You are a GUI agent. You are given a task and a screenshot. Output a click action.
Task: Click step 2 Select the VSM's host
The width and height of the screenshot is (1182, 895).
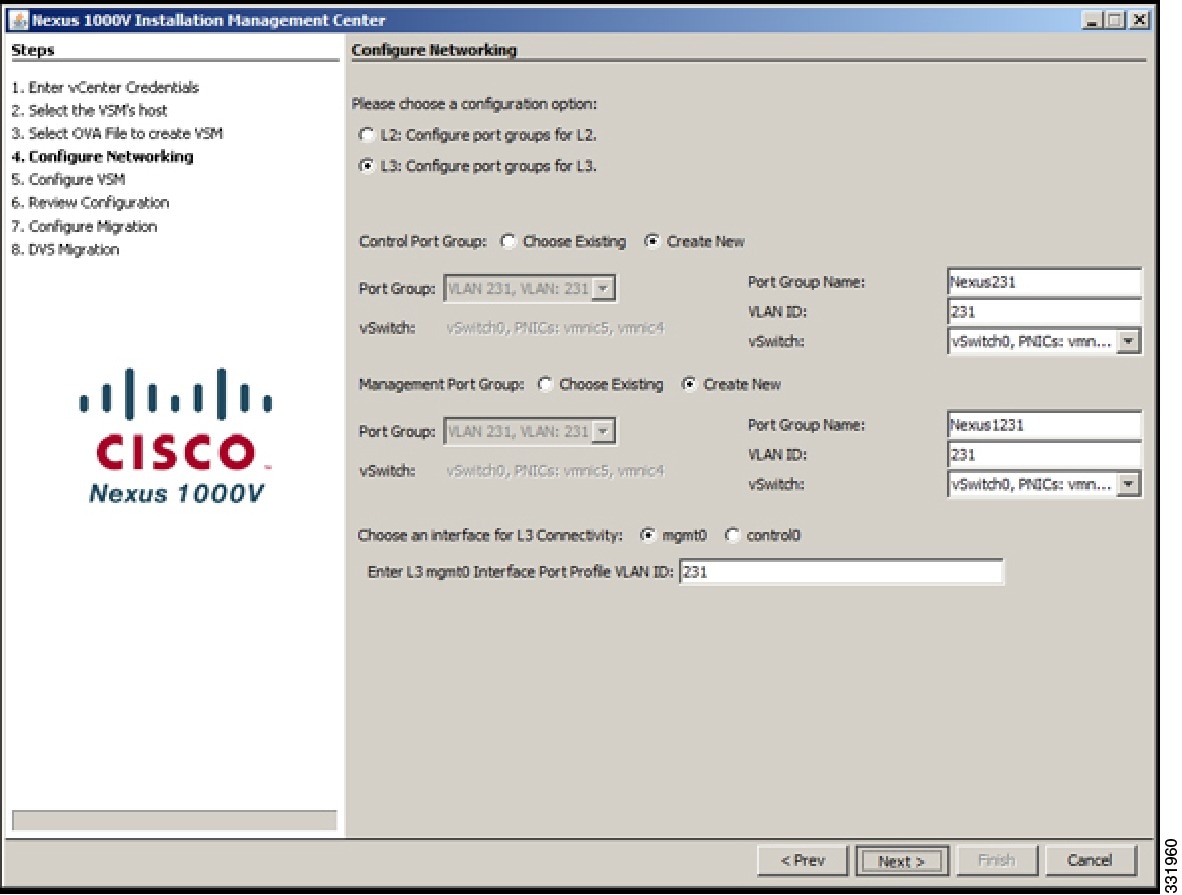pyautogui.click(x=89, y=111)
